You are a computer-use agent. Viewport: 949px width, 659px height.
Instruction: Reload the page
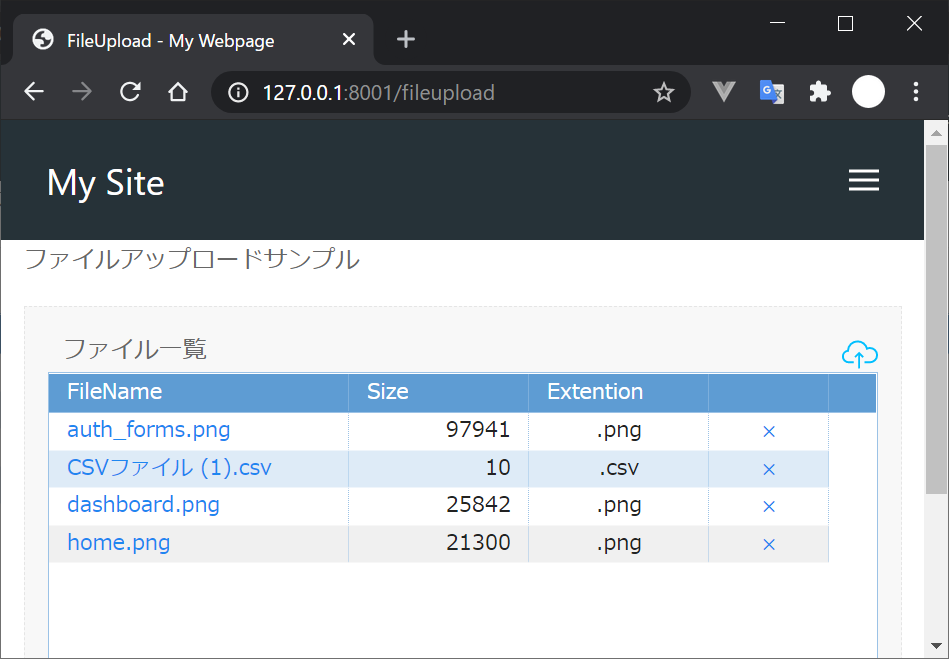tap(130, 92)
